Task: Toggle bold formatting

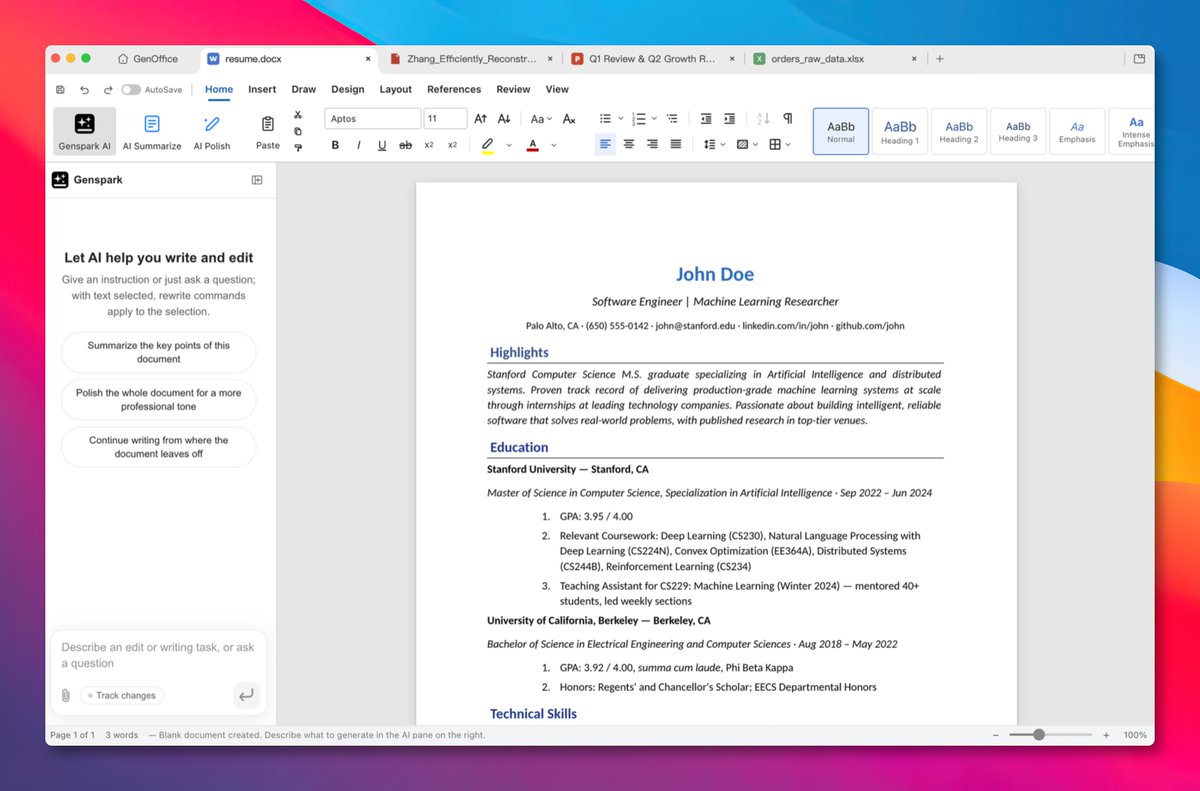Action: point(335,145)
